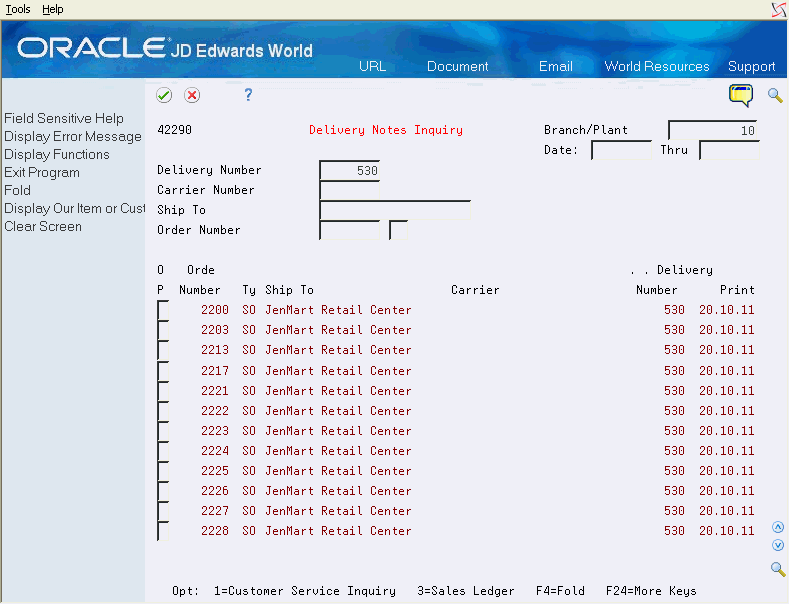Viewport: 789px width, 604px height.
Task: Focus the Delivery Number field
Action: [350, 170]
